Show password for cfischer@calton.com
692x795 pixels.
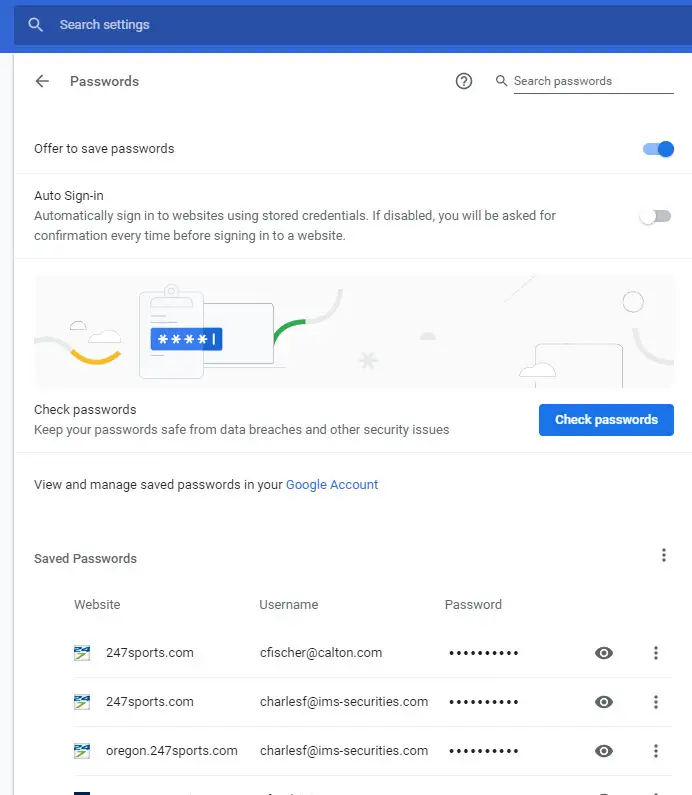click(603, 653)
